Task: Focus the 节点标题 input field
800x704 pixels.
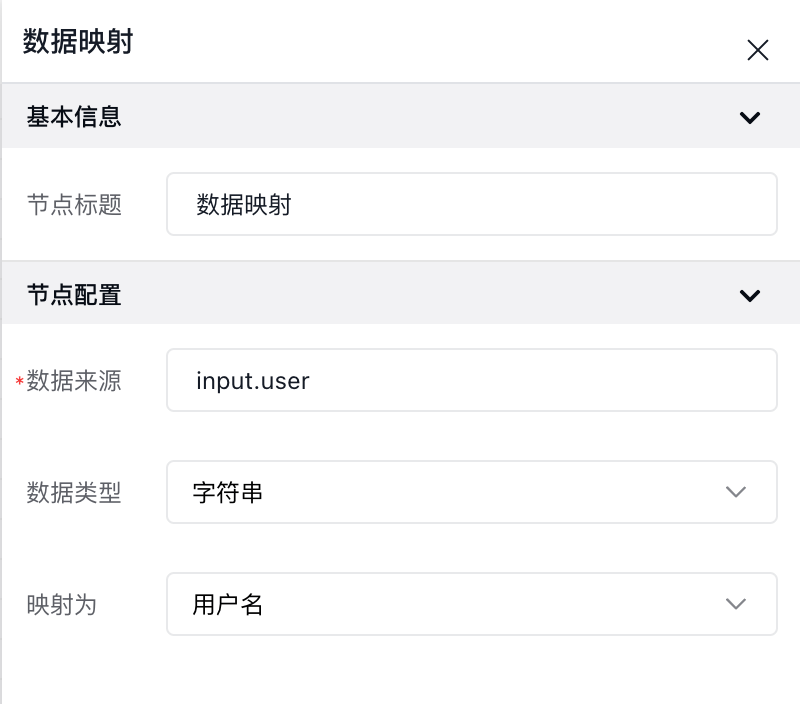Action: (471, 204)
